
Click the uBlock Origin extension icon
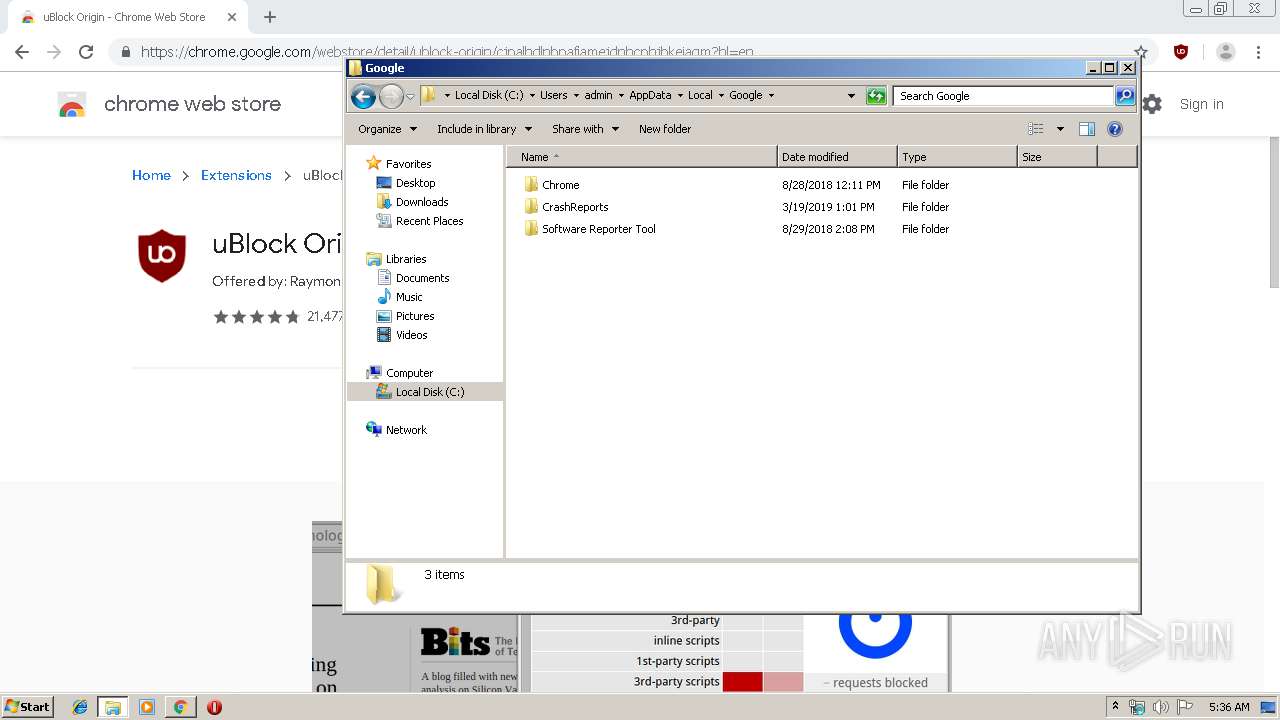coord(1181,52)
